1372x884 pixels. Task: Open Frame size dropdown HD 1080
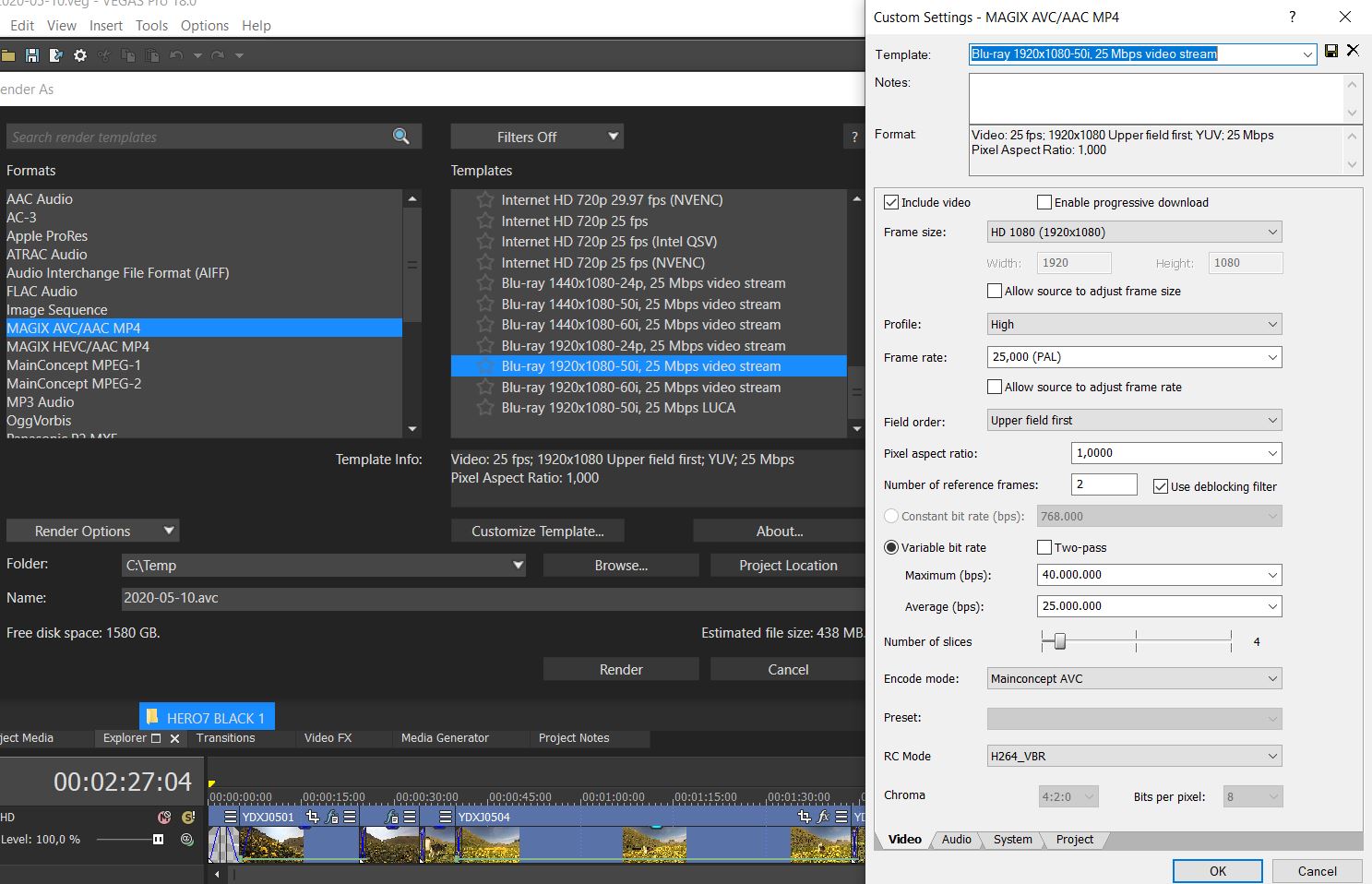(x=1135, y=232)
